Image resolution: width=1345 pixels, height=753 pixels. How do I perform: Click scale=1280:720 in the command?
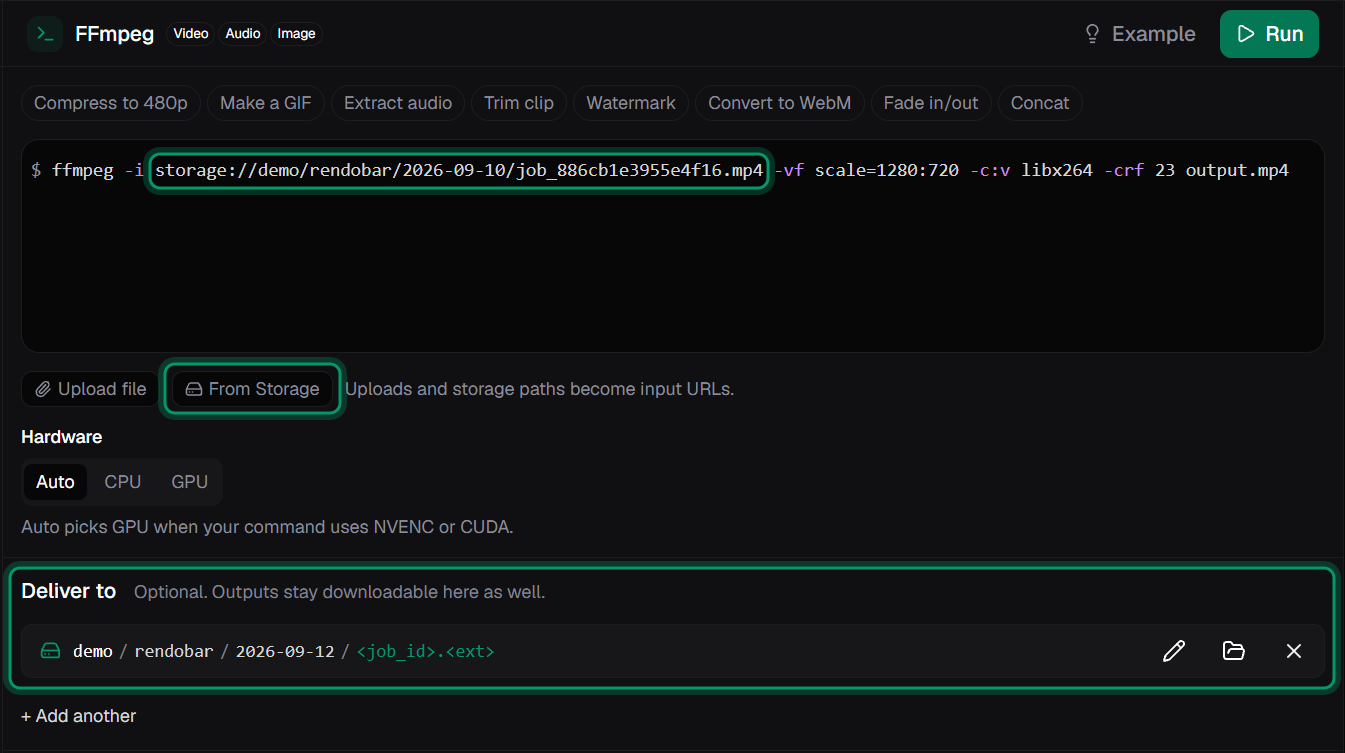887,171
